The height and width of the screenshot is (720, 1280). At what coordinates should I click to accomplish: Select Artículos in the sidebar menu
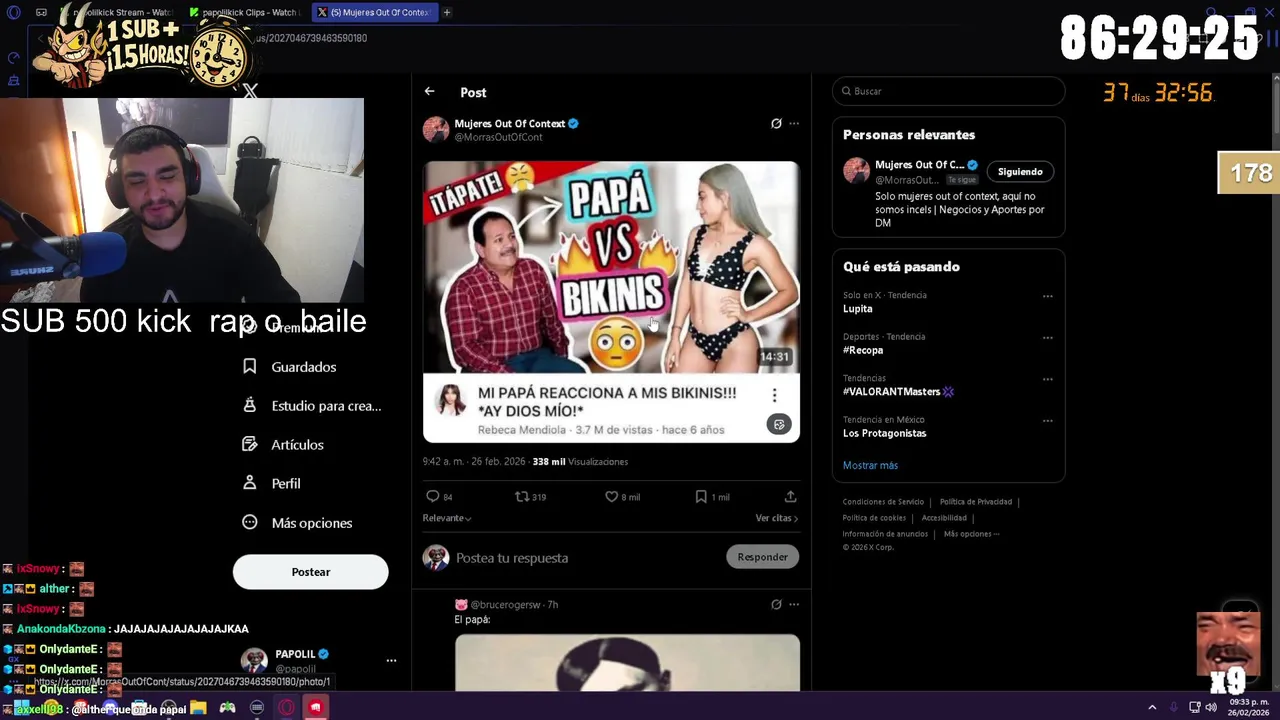pos(297,445)
